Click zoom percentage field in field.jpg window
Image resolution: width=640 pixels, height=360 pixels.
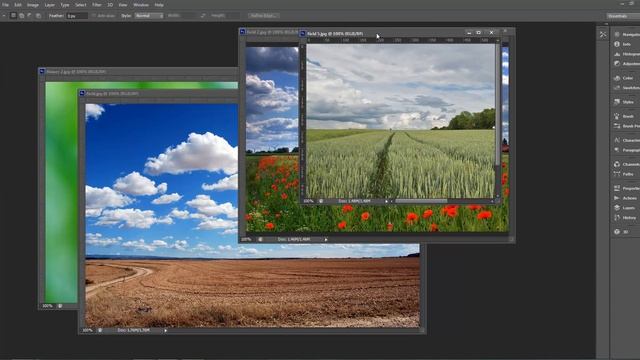coord(87,330)
